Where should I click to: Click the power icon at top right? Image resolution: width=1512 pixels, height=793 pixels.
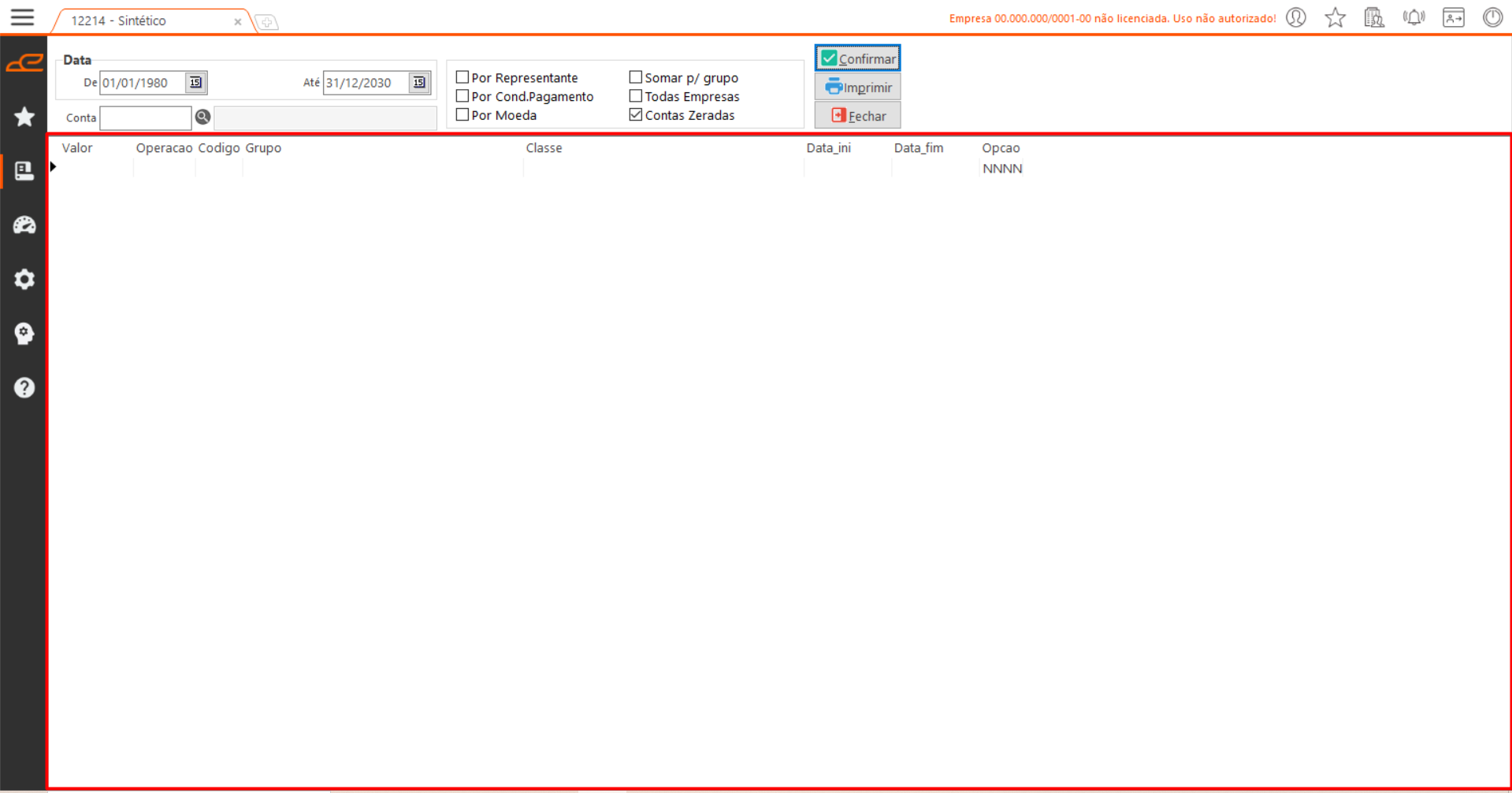[1492, 17]
